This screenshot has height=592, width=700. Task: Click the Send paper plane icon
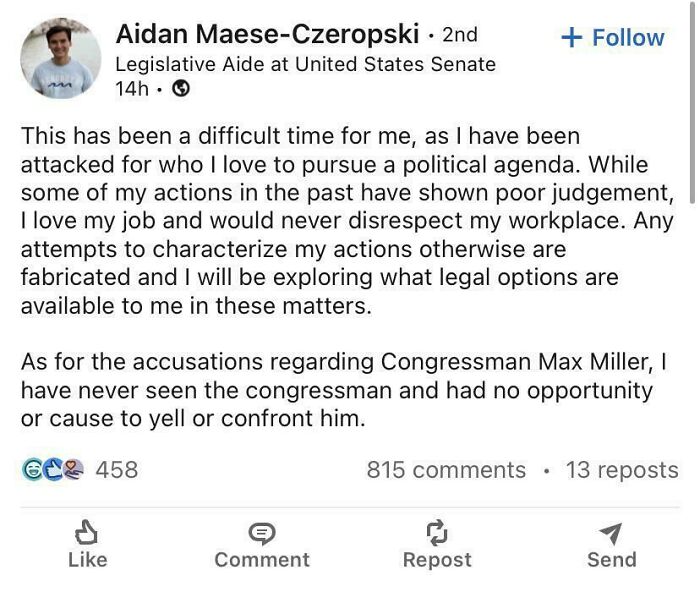611,533
